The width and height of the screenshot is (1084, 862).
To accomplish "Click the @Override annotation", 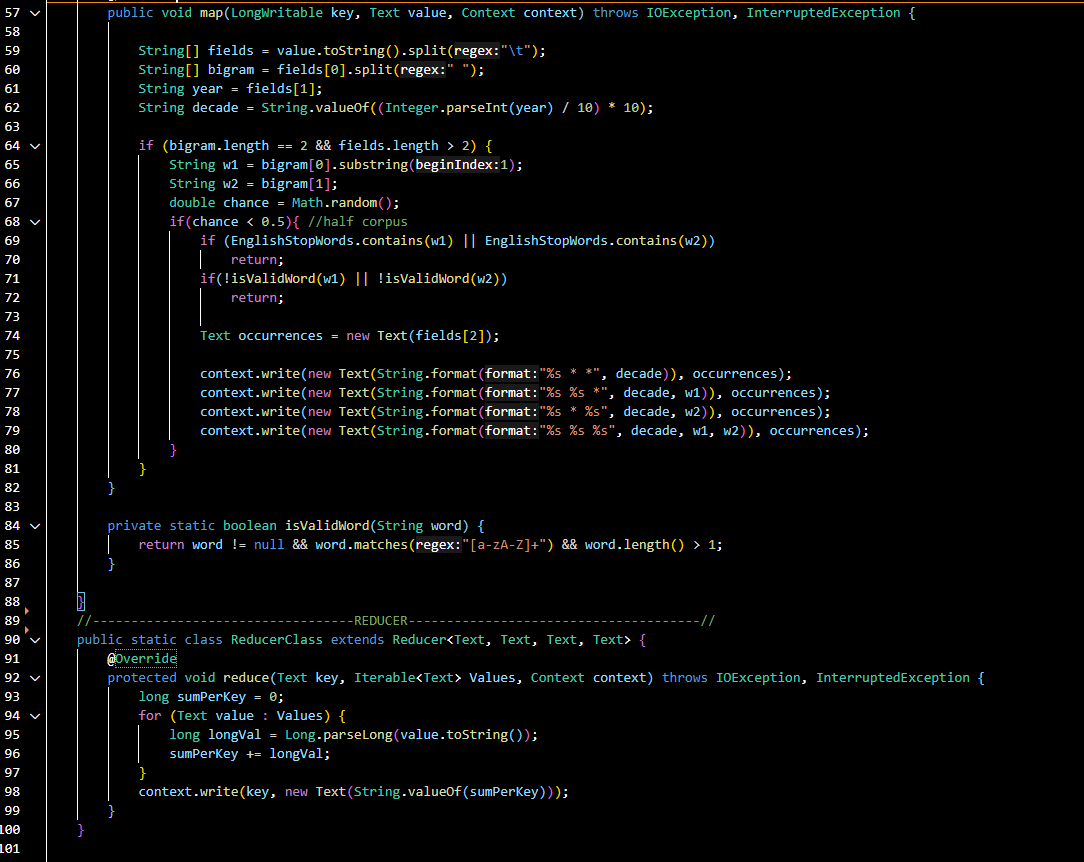I will click(142, 659).
